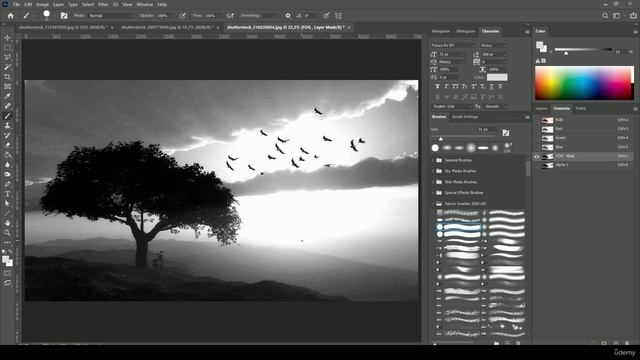Switch to the Brush Settings tab

465,117
